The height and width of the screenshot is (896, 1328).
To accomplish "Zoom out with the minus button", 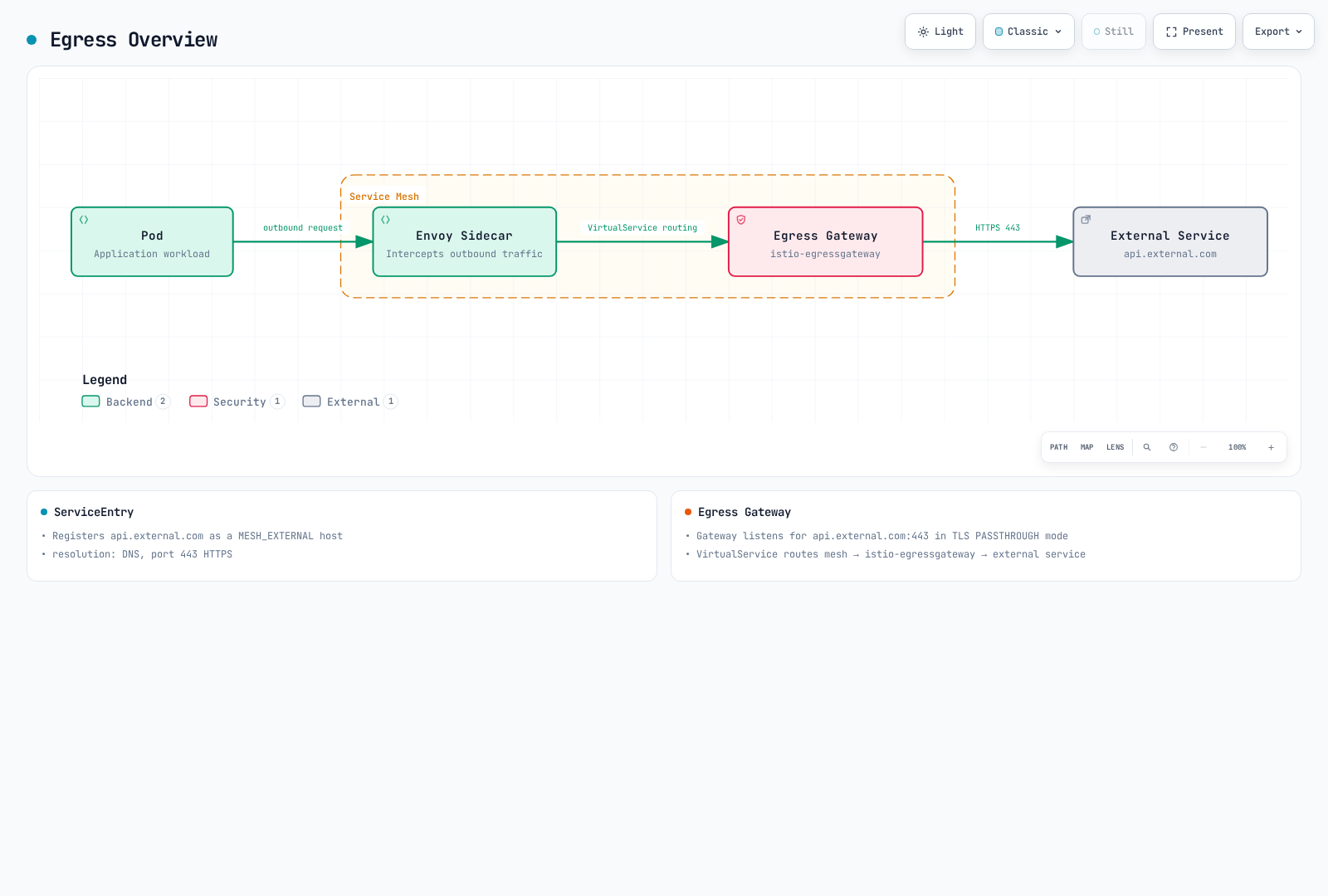I will pos(1203,447).
